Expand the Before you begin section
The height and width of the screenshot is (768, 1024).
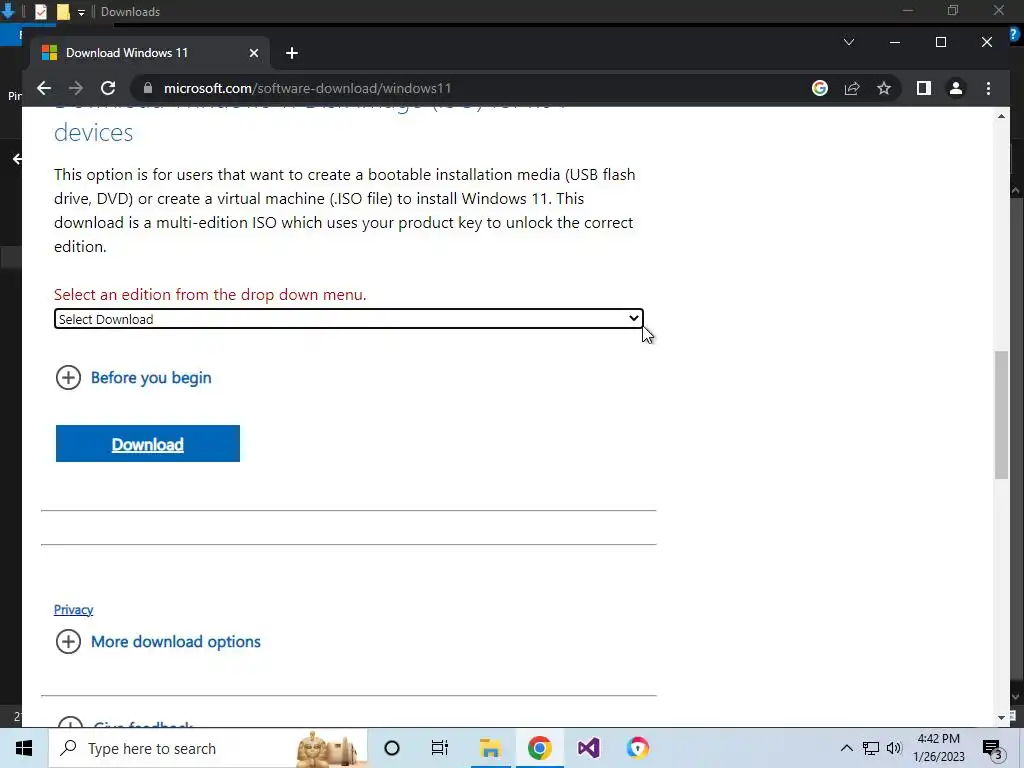coord(133,377)
